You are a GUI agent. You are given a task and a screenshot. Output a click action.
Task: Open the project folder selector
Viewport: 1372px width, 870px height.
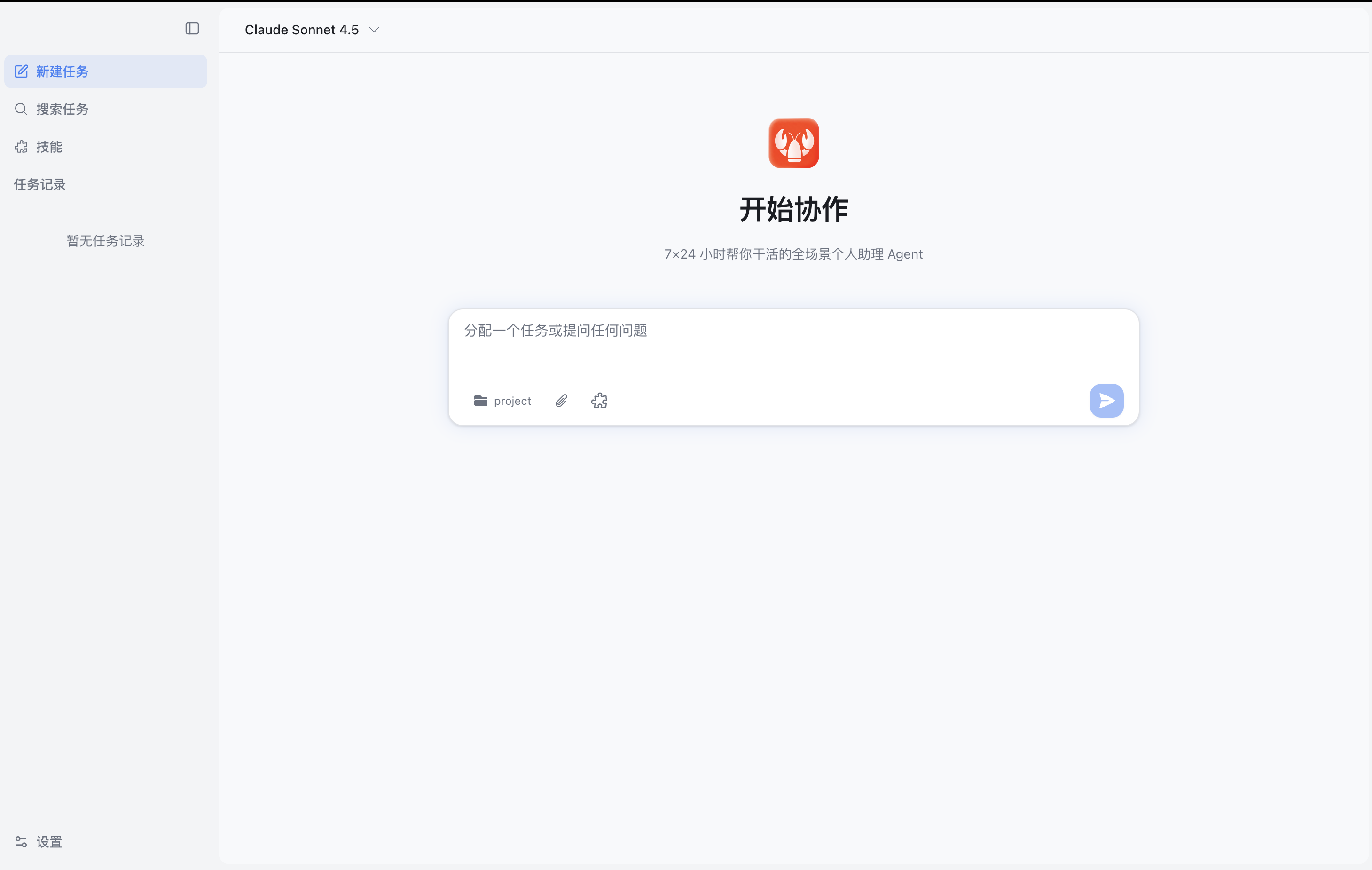pos(502,401)
